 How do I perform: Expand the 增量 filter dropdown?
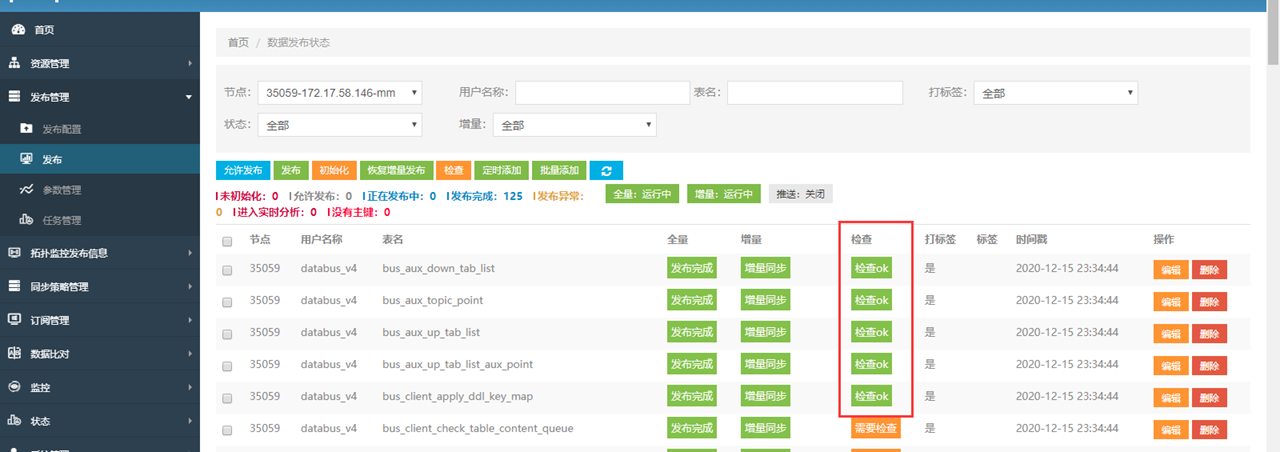(574, 126)
